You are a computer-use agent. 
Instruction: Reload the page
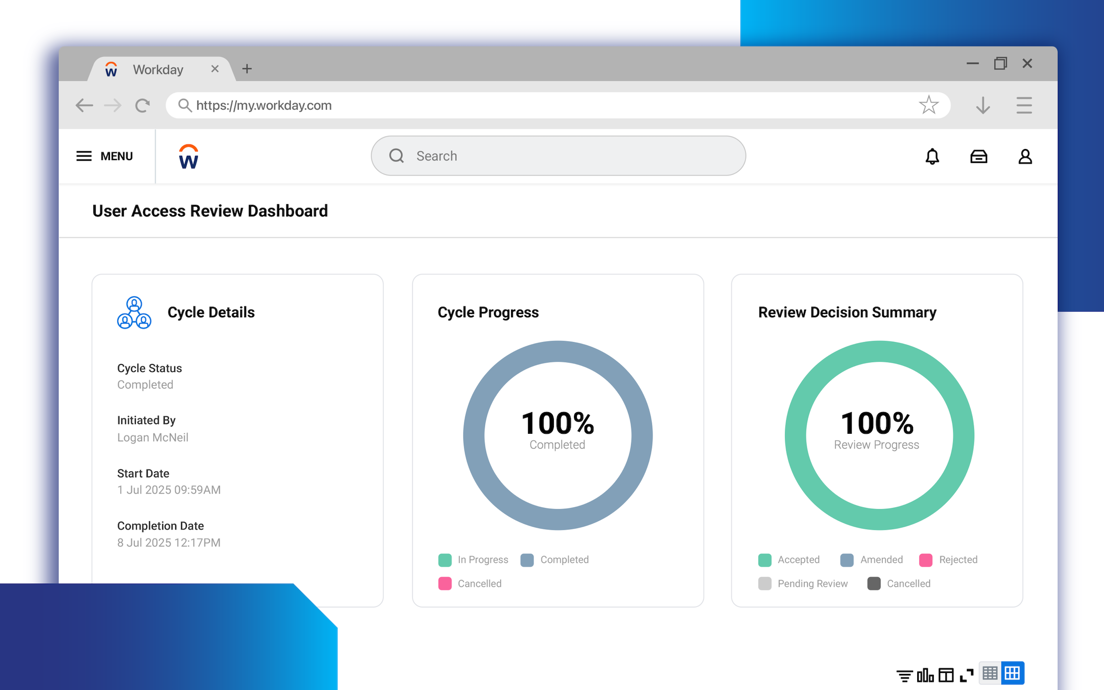[142, 105]
